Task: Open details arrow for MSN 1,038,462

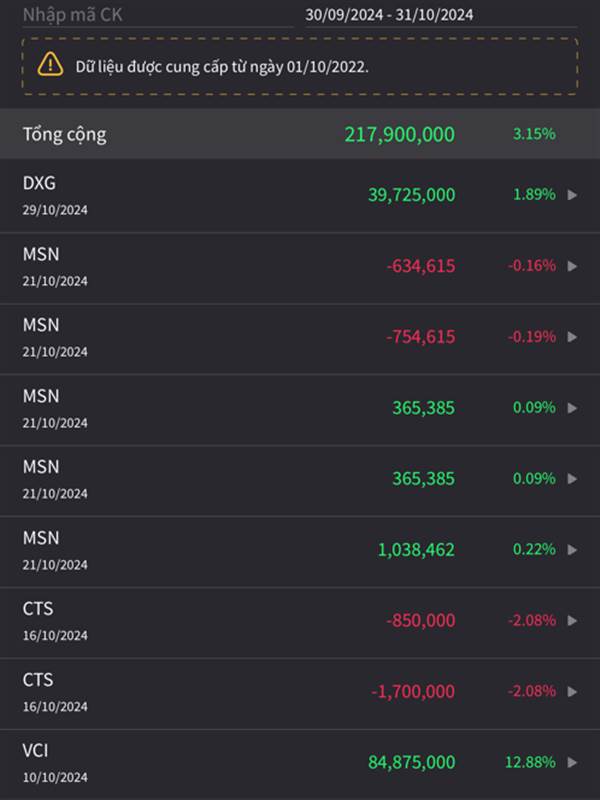Action: coord(572,550)
